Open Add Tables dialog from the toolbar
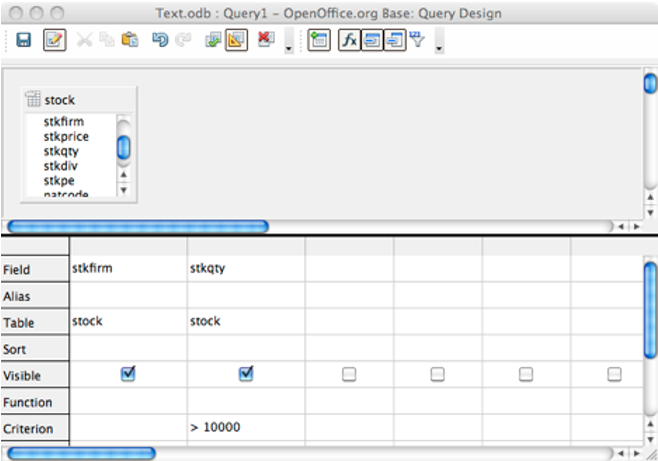This screenshot has width=658, height=461. pyautogui.click(x=319, y=41)
